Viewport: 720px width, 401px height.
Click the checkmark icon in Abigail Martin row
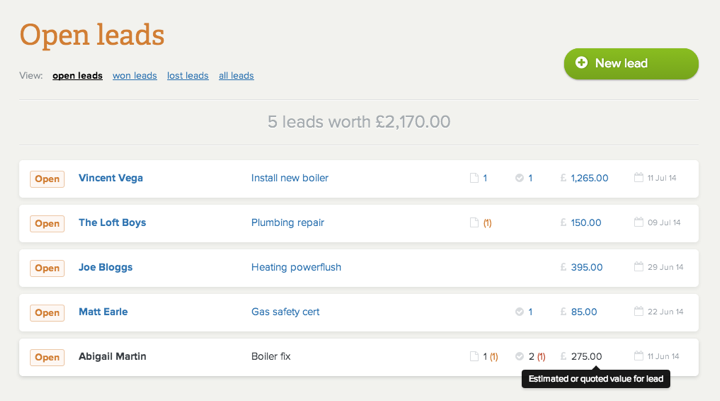519,356
